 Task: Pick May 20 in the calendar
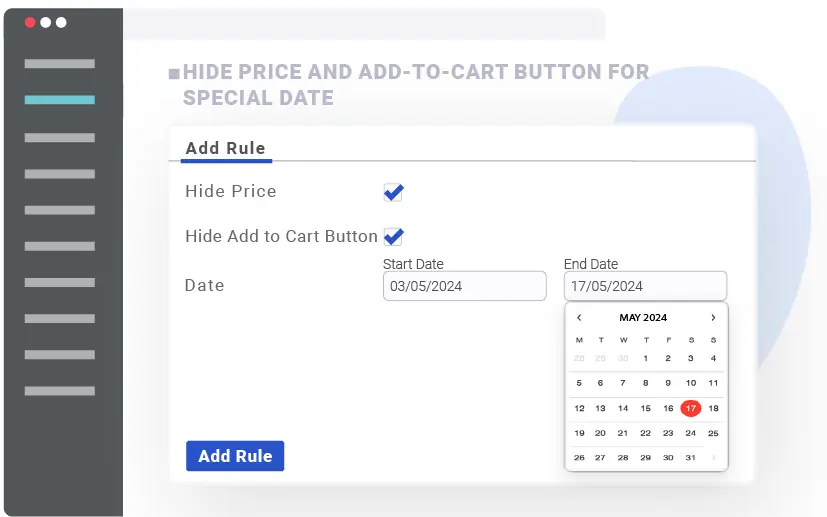click(600, 433)
